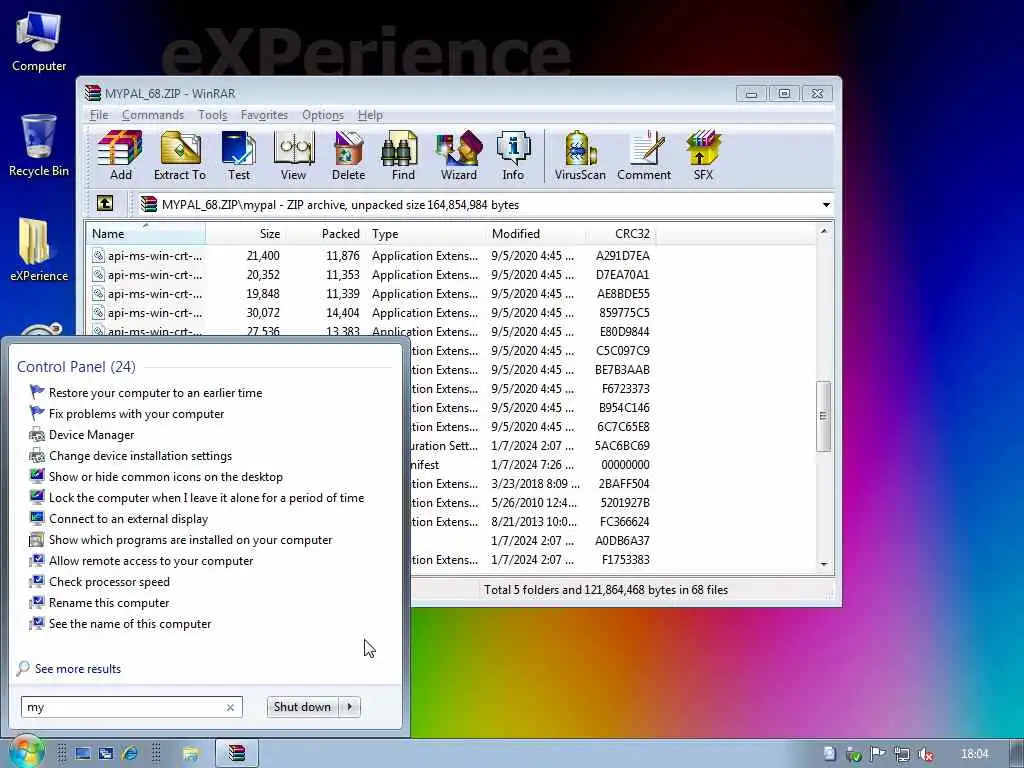
Task: Open the View tool in WinRAR
Action: click(x=293, y=155)
